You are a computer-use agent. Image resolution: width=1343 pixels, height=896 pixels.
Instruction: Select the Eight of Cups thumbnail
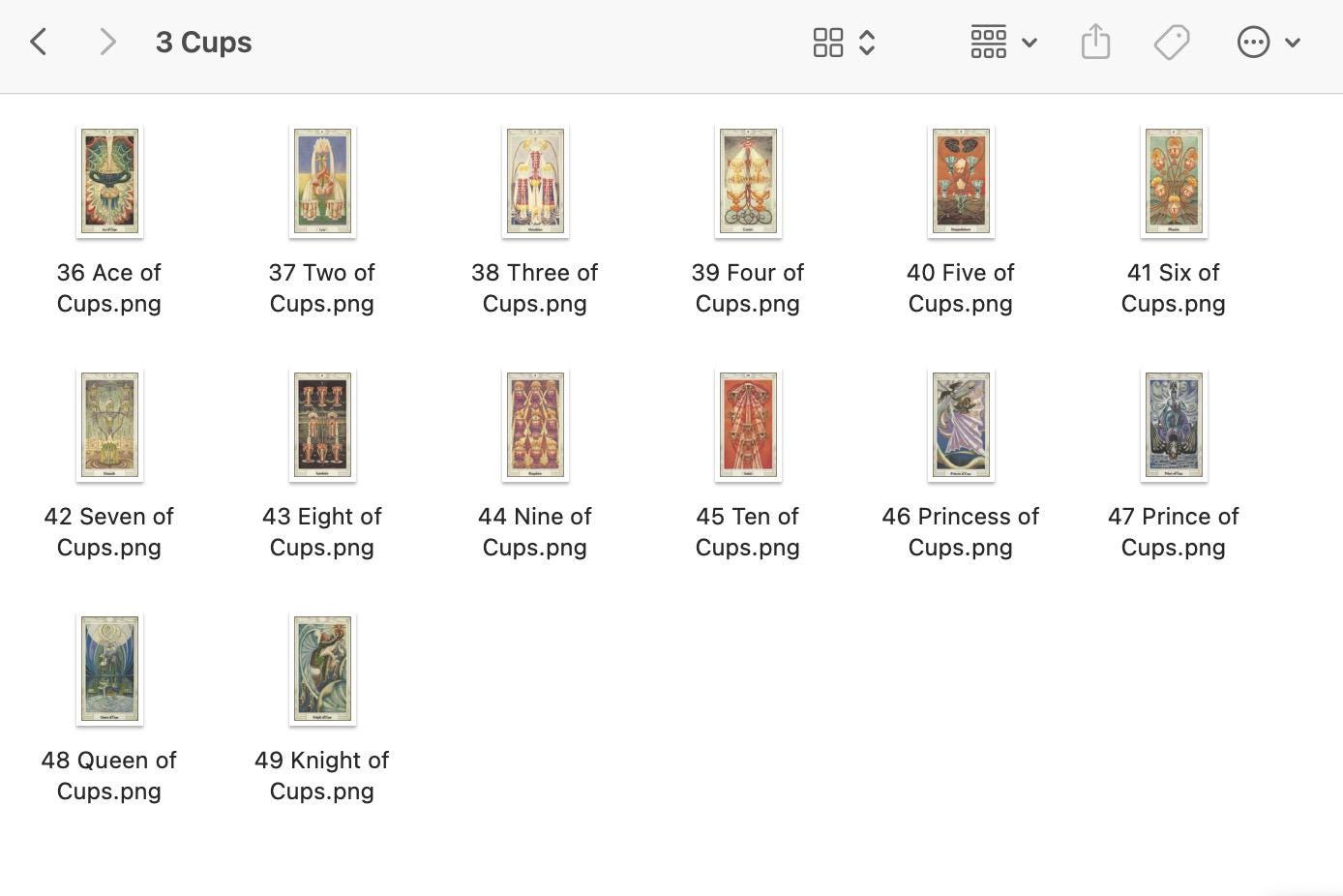tap(322, 426)
